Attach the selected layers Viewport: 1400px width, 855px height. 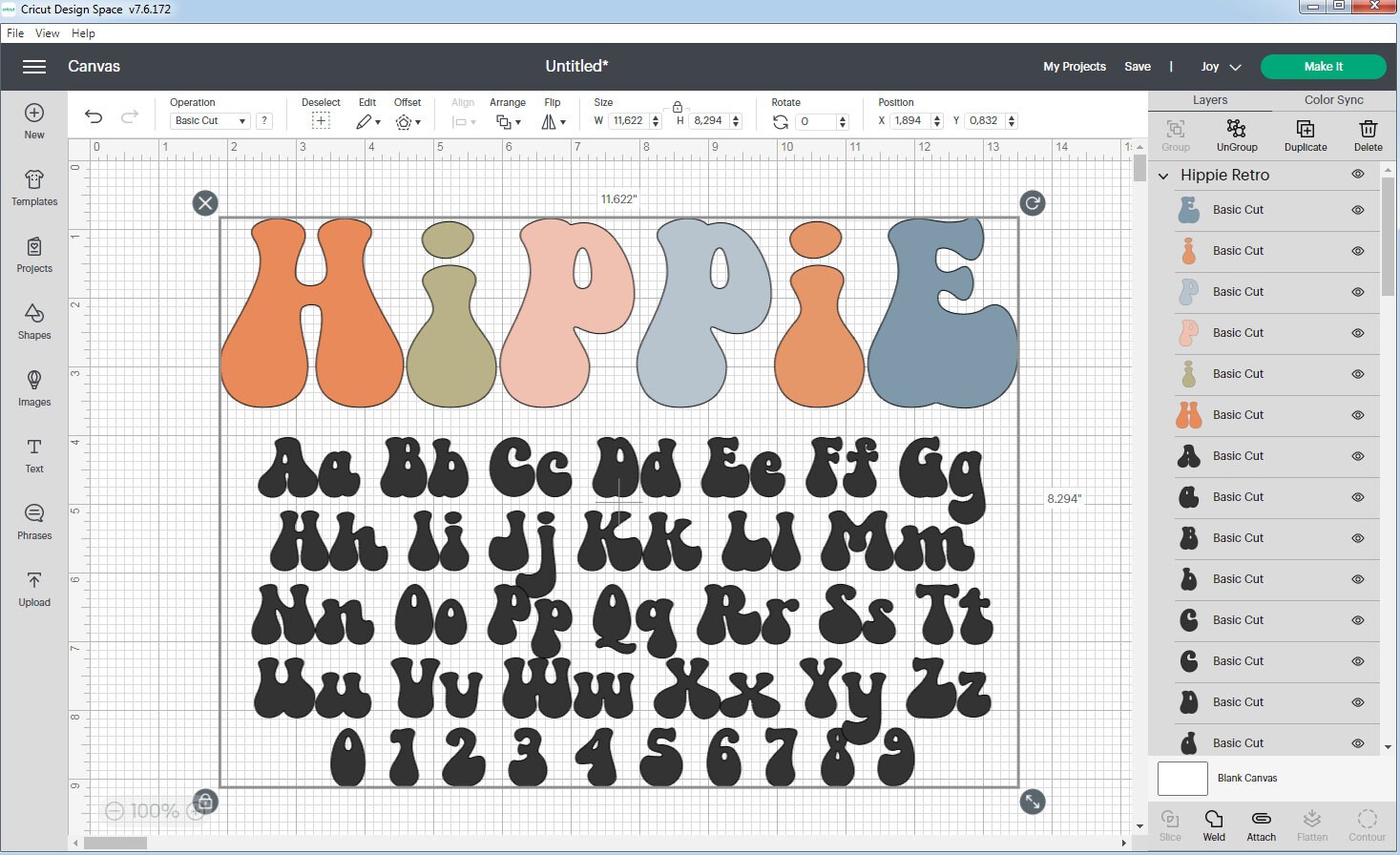pos(1261,823)
